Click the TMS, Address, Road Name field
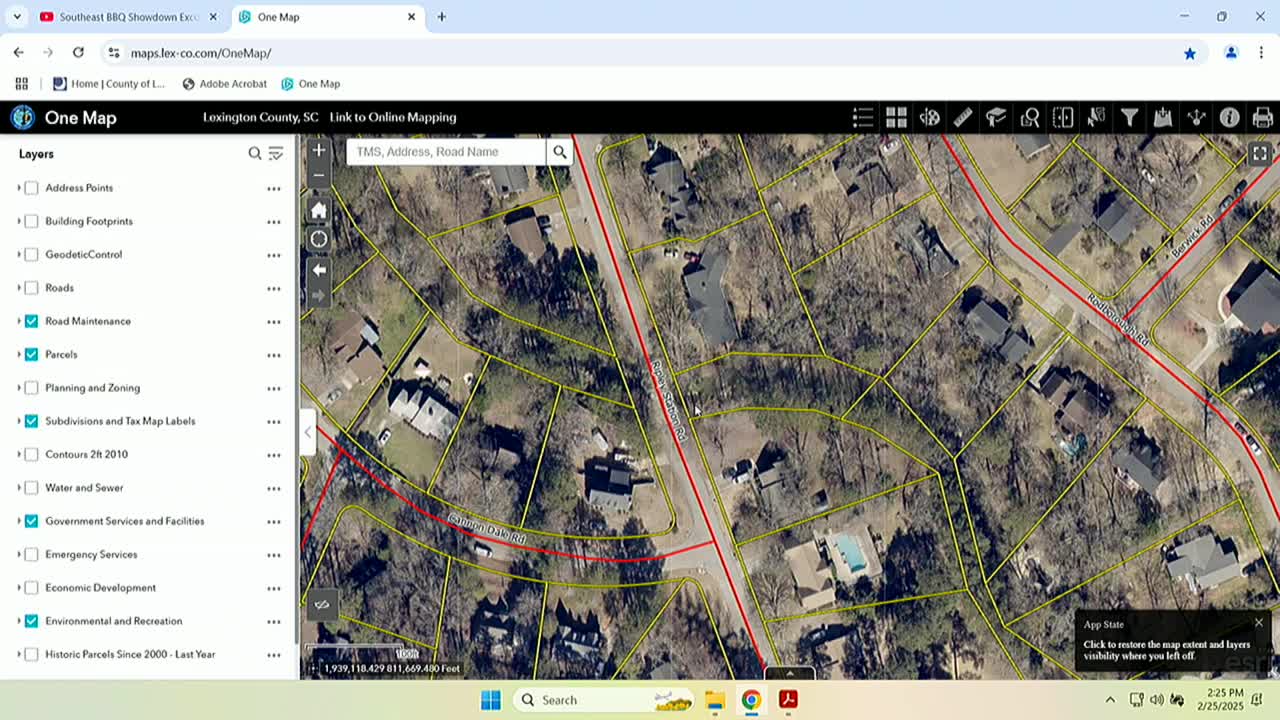Viewport: 1280px width, 720px height. click(x=447, y=152)
